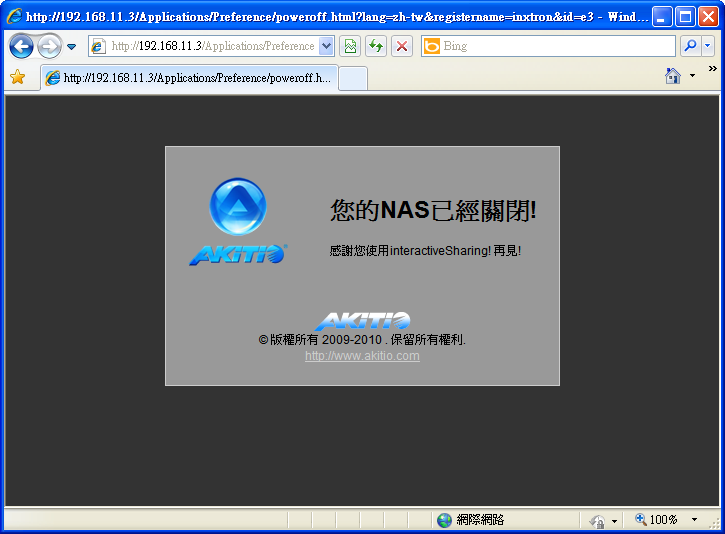Viewport: 725px width, 534px height.
Task: Open a blank new tab
Action: [x=353, y=78]
